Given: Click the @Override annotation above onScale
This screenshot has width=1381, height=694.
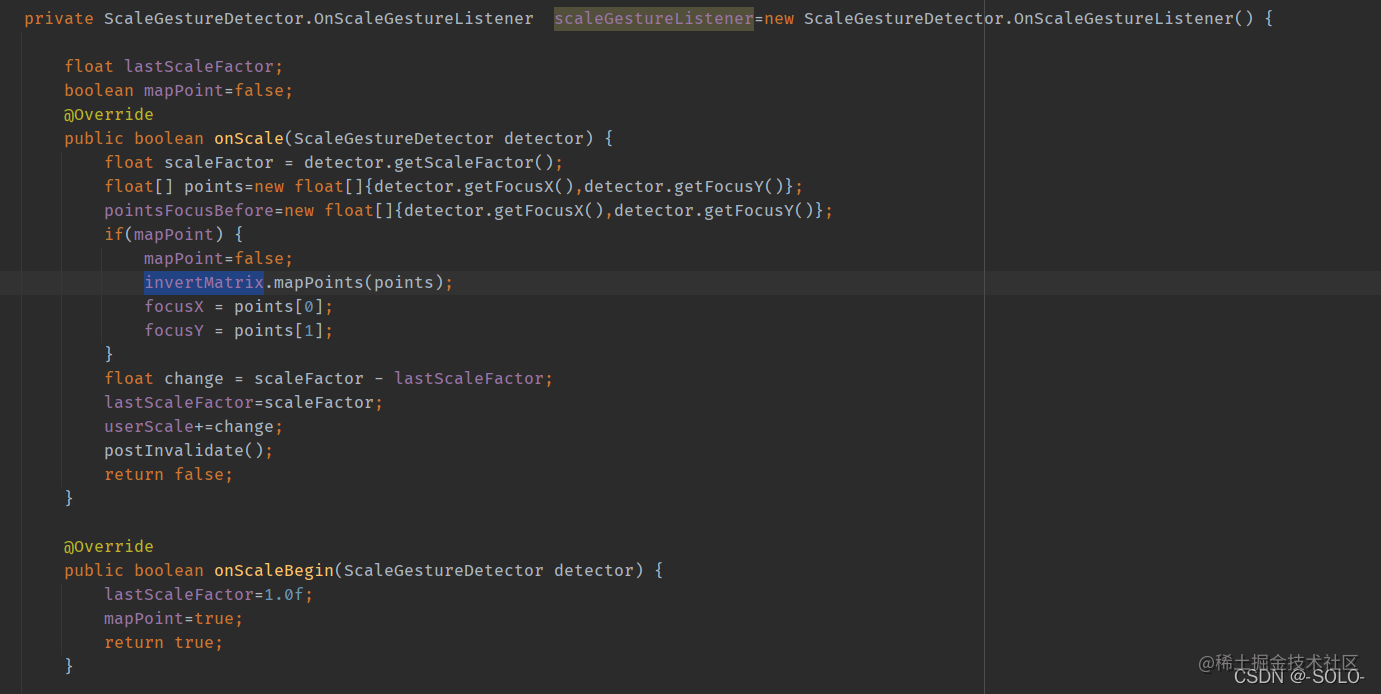Looking at the screenshot, I should (x=109, y=114).
